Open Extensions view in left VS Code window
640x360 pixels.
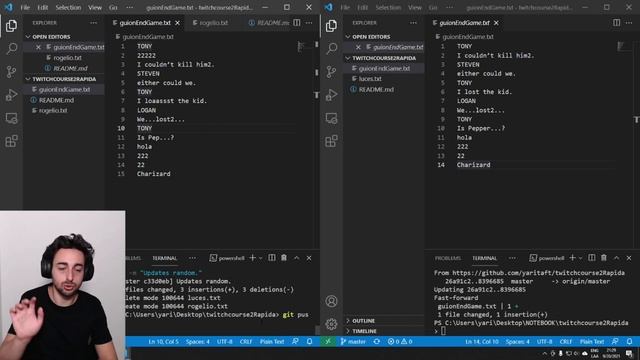click(x=11, y=141)
